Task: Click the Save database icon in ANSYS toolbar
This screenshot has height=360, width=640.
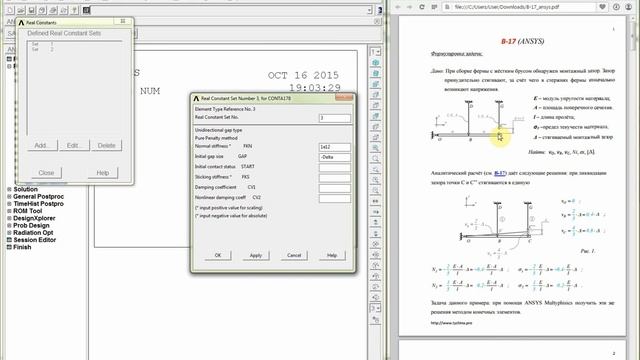Action: point(31,10)
